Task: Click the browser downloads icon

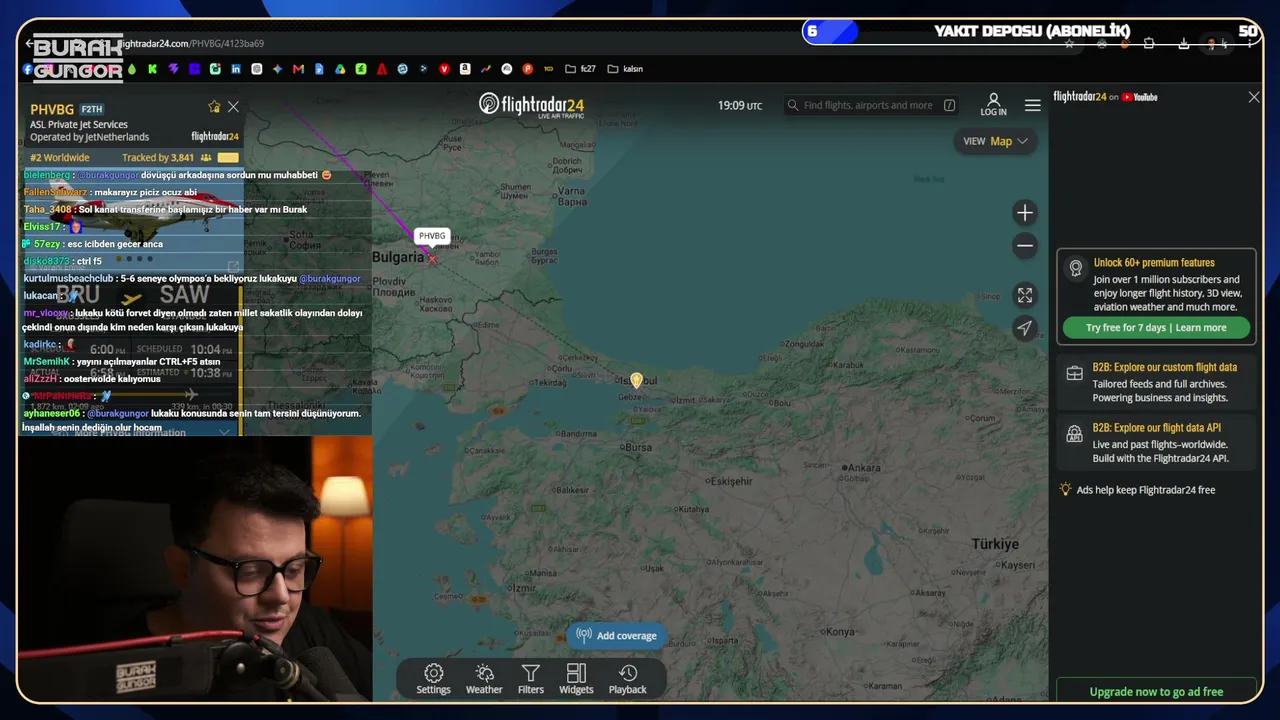Action: [x=1184, y=44]
